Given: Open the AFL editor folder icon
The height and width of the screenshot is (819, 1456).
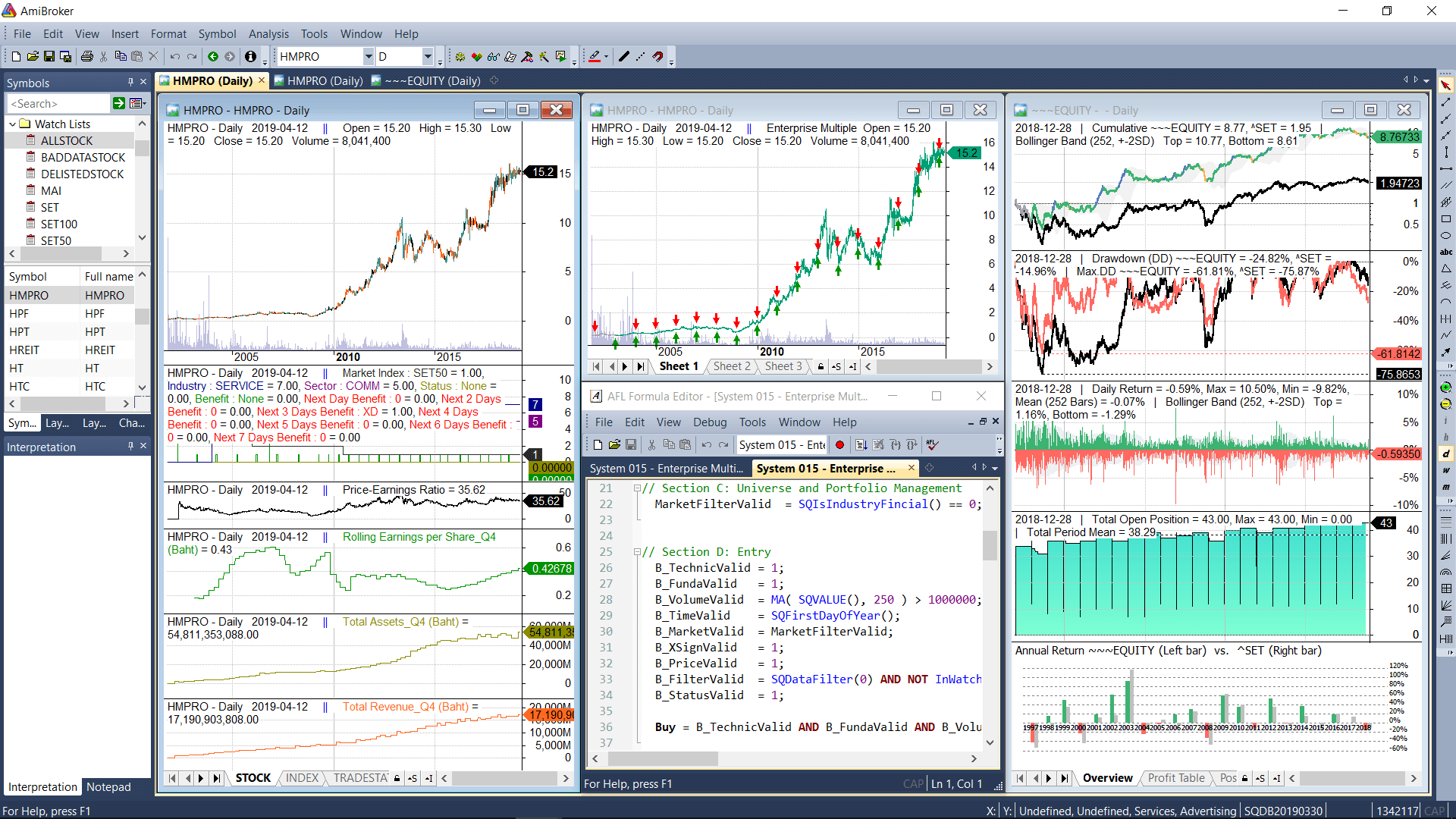Looking at the screenshot, I should (614, 445).
